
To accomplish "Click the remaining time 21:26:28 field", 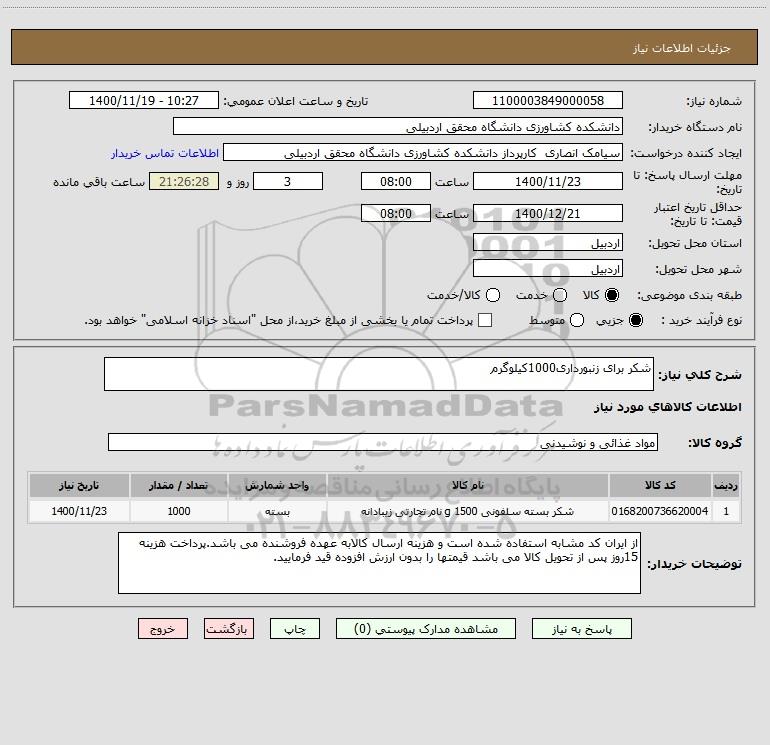I will [x=184, y=181].
